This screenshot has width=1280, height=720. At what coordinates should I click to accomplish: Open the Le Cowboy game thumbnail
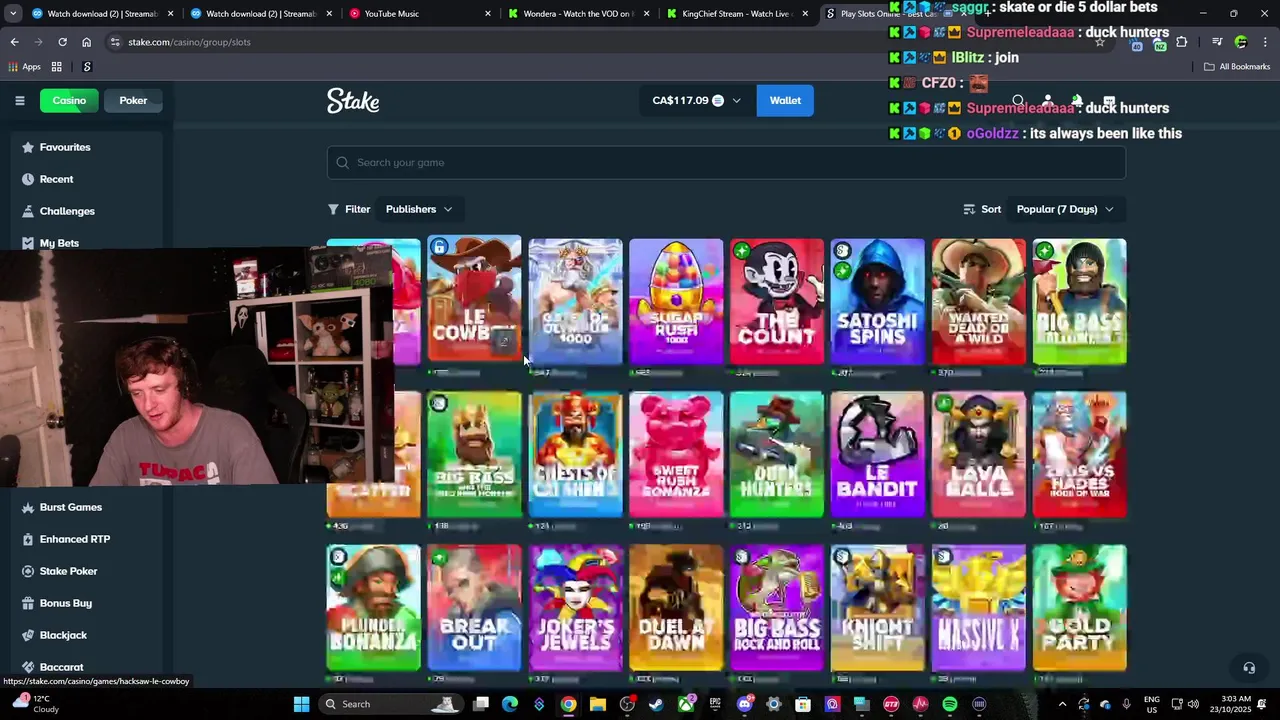tap(474, 300)
